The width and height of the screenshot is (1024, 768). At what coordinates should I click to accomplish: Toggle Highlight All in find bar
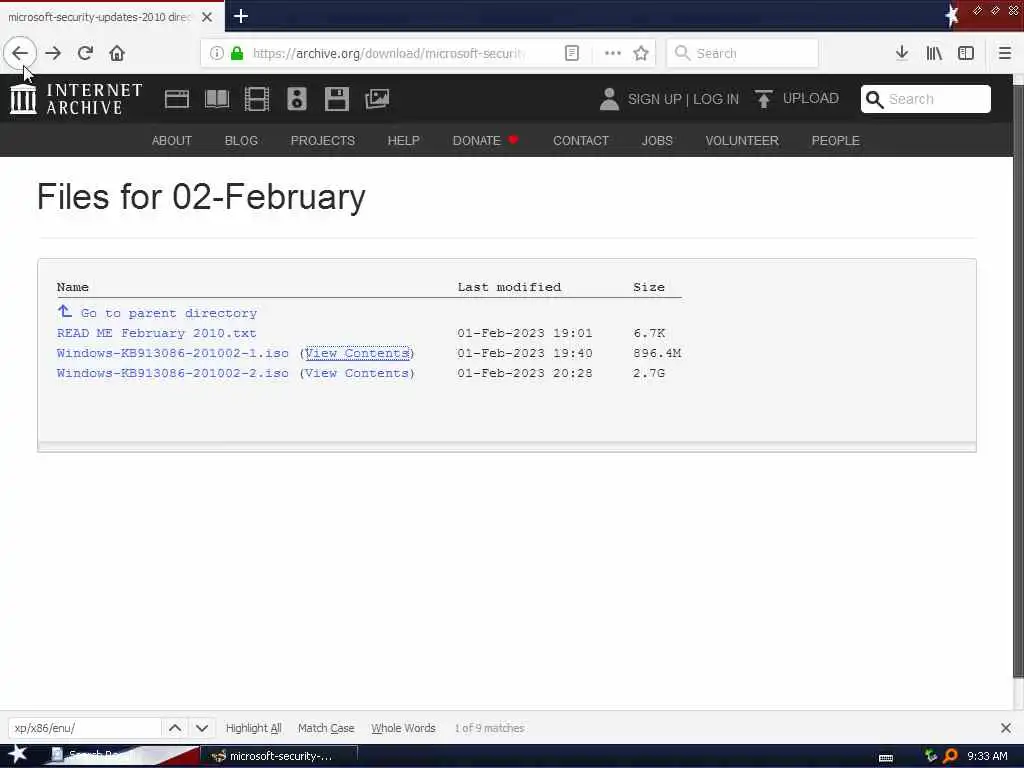click(x=253, y=728)
